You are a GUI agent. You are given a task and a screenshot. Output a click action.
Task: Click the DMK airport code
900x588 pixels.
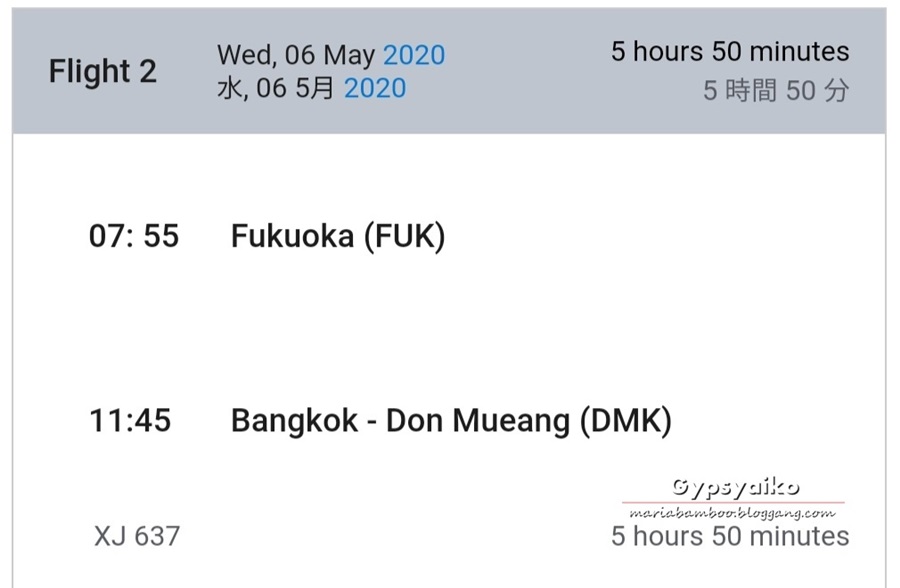(x=626, y=421)
